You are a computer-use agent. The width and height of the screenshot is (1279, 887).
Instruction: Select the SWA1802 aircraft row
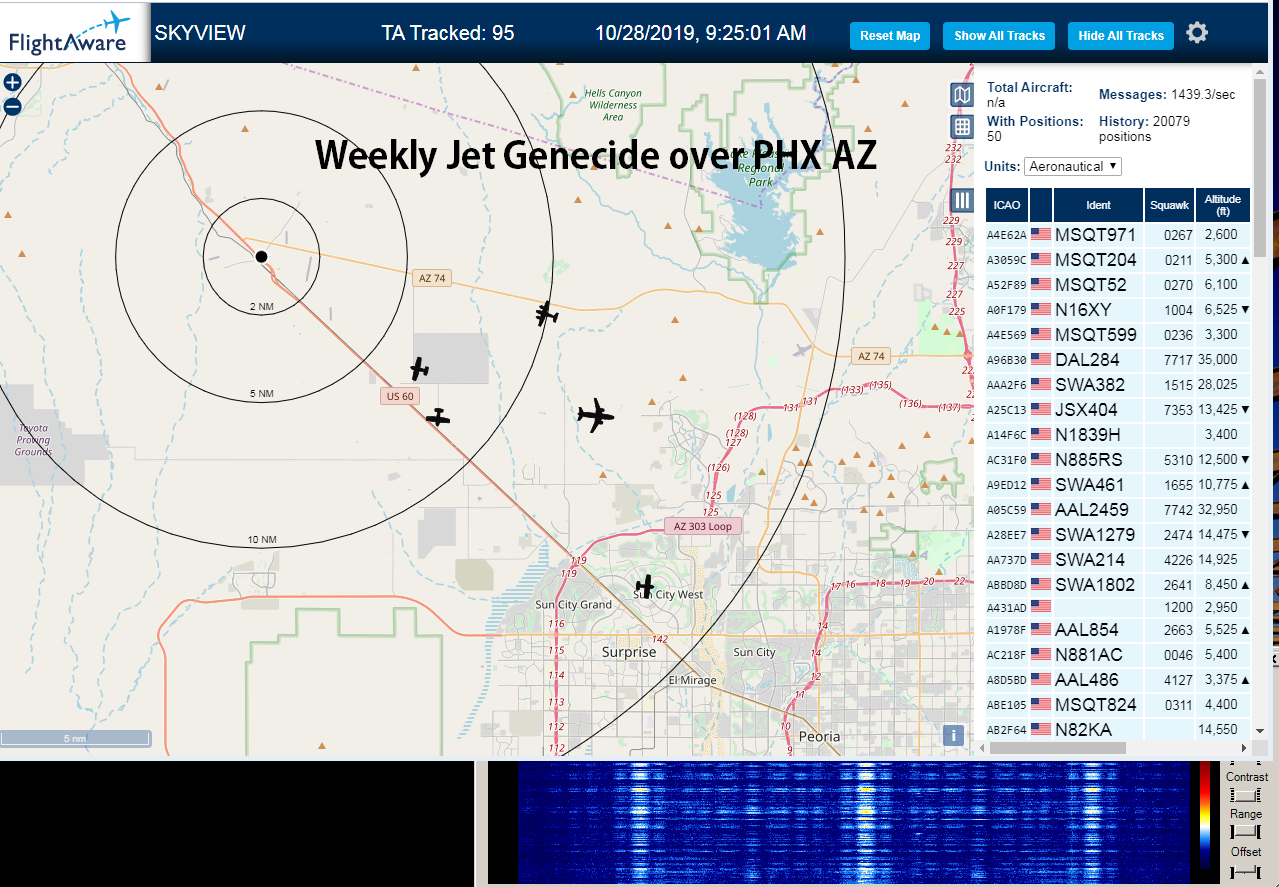[x=1118, y=584]
